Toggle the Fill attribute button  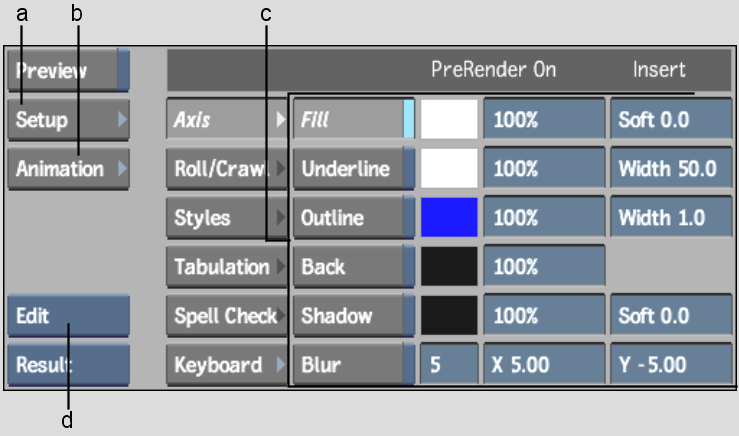pos(353,119)
